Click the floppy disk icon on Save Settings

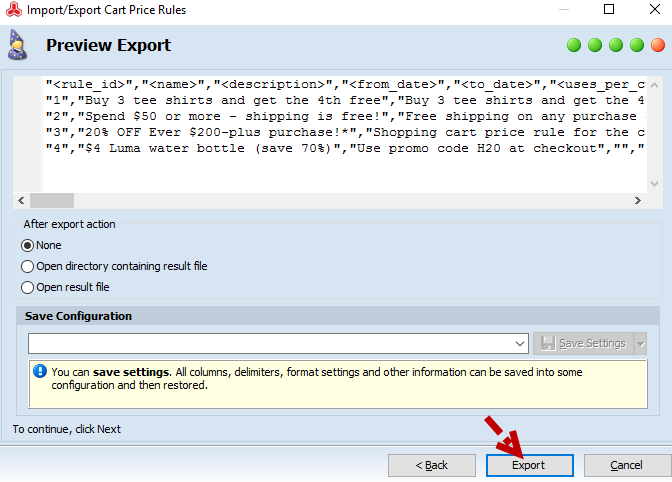[x=548, y=344]
